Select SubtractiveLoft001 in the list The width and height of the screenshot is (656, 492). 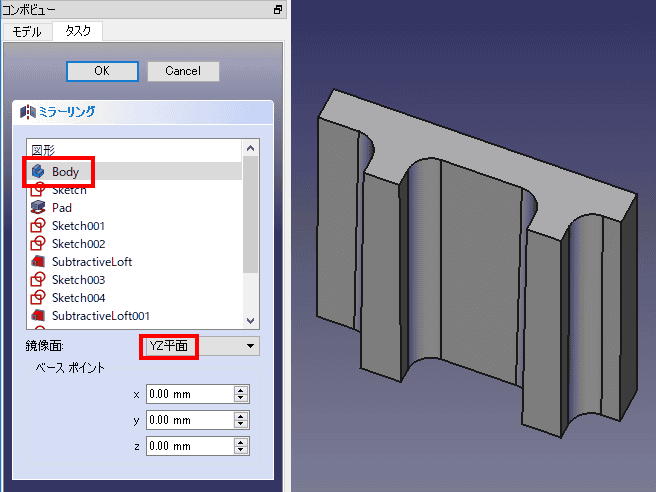[134, 315]
